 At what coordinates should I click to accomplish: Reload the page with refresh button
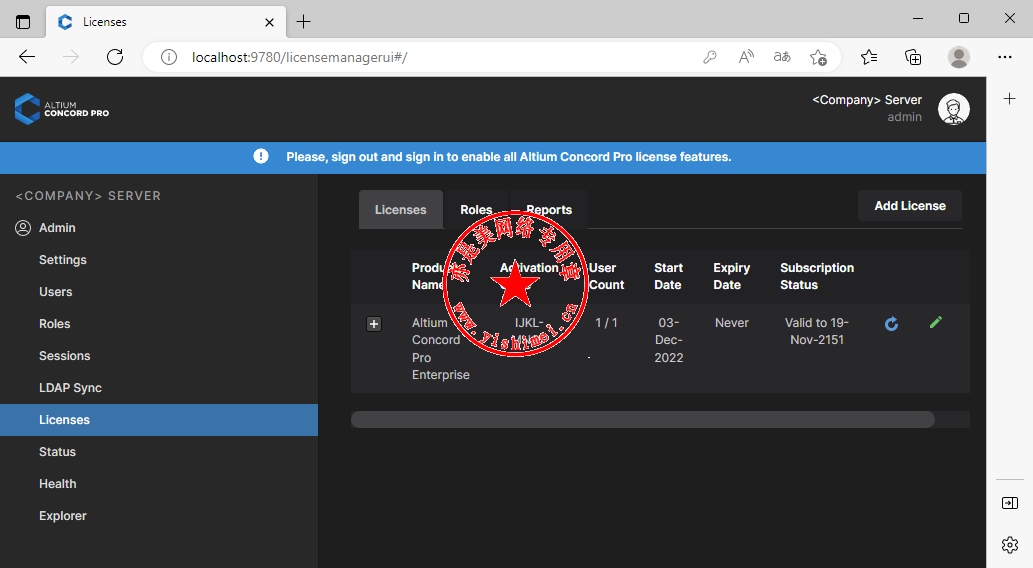pos(115,57)
